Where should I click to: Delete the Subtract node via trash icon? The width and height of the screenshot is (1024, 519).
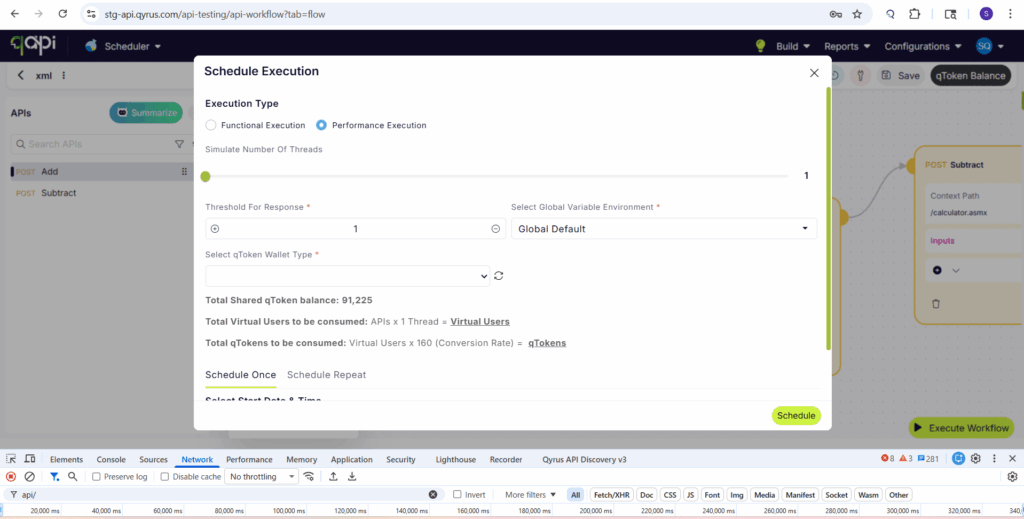[x=936, y=304]
